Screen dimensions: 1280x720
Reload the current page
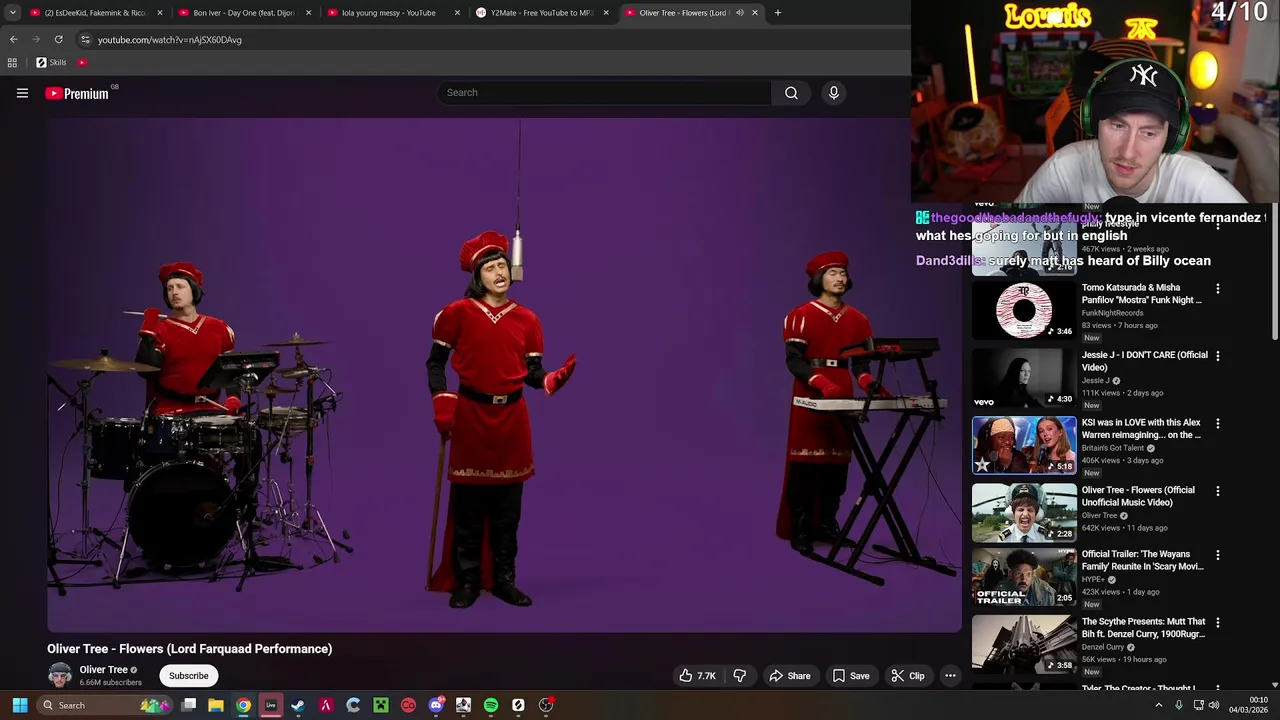[59, 40]
